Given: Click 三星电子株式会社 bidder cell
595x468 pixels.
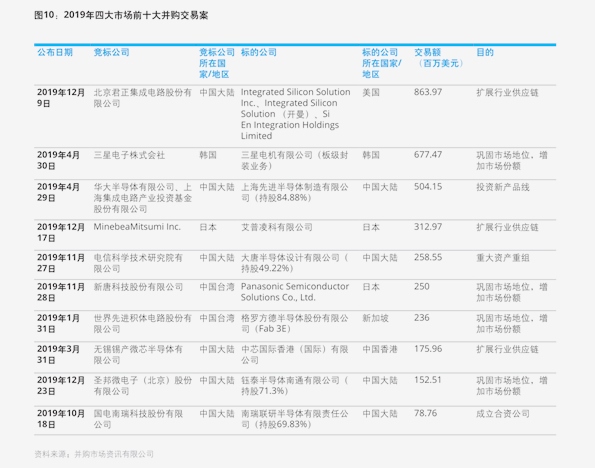Looking at the screenshot, I should coord(129,155).
